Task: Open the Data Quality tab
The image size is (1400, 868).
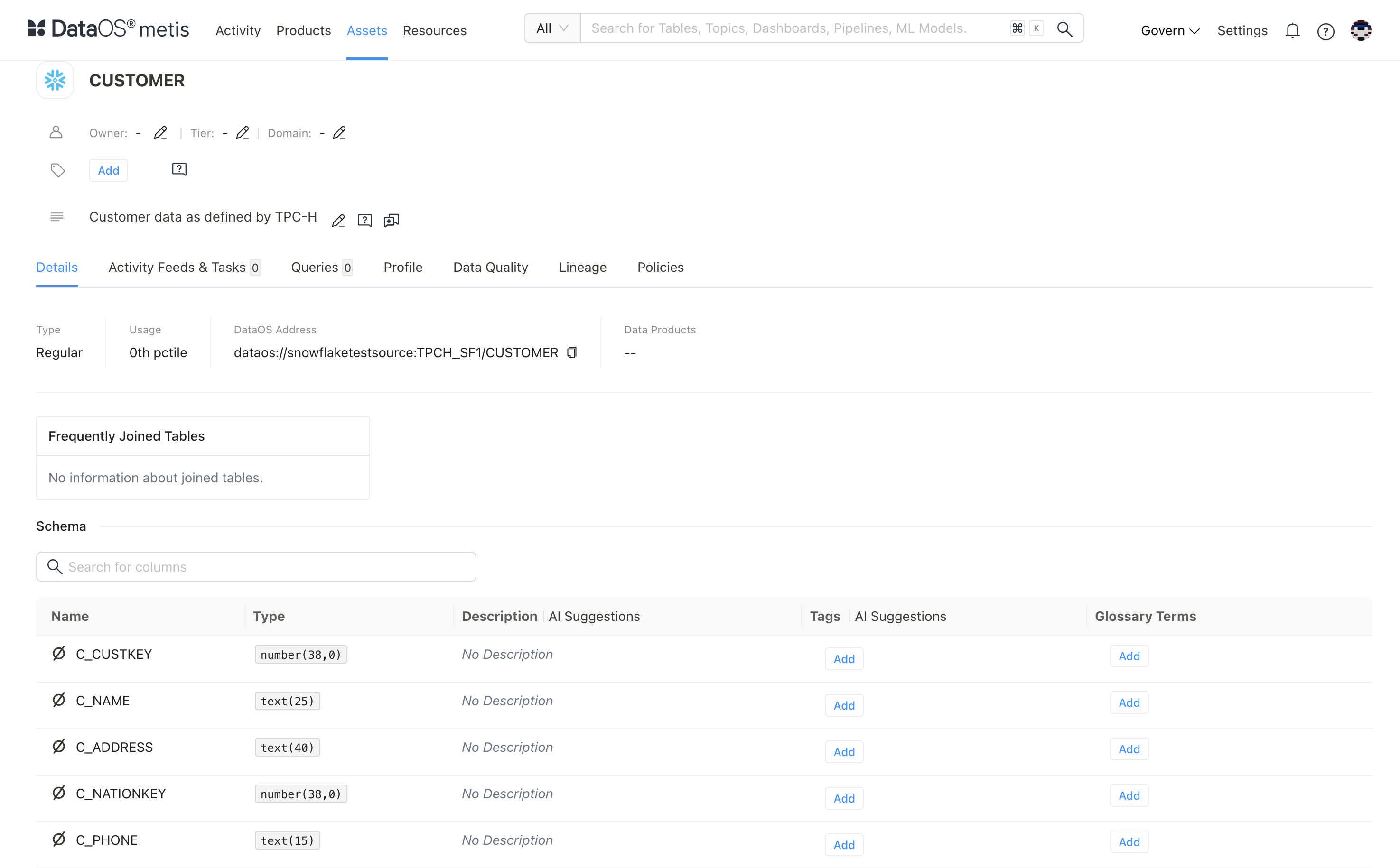Action: click(490, 267)
